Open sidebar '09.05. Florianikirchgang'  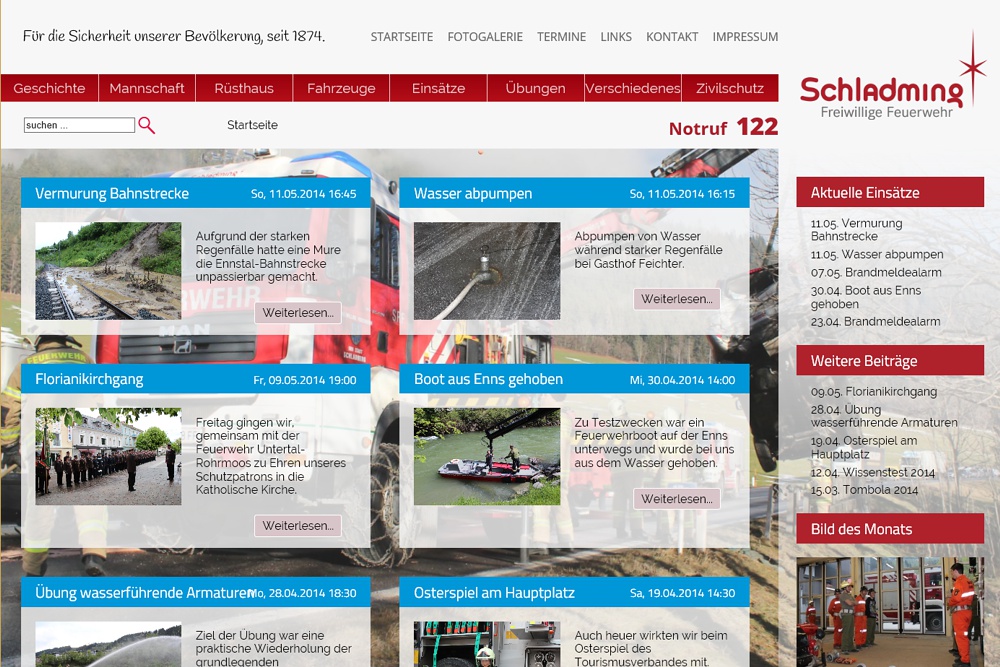tap(874, 392)
